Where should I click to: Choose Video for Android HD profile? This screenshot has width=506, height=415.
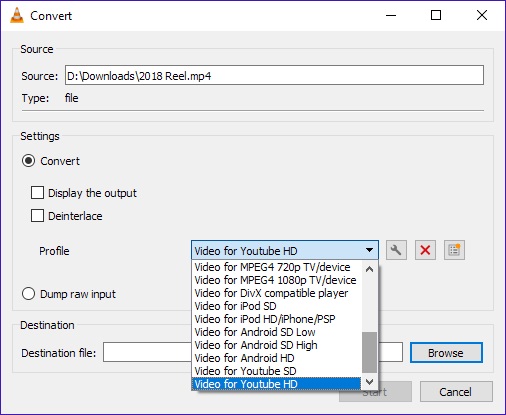point(277,358)
